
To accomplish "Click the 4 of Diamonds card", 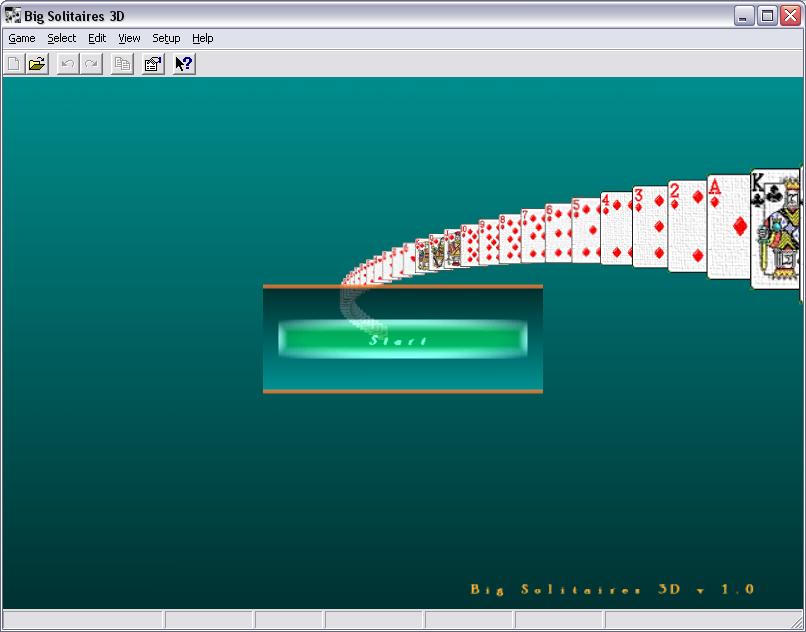I will tap(616, 228).
